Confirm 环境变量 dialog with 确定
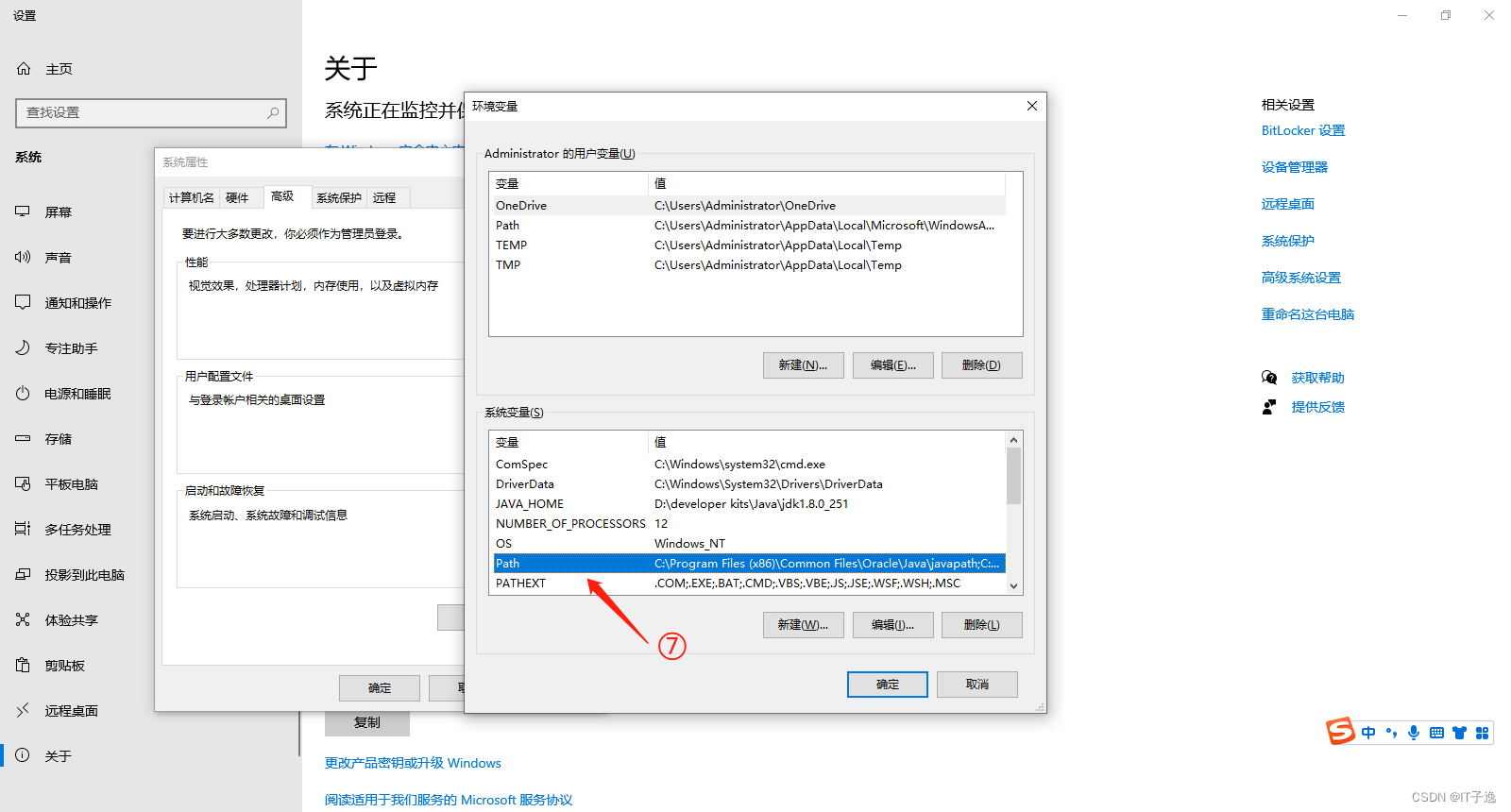The width and height of the screenshot is (1511, 812). (888, 685)
